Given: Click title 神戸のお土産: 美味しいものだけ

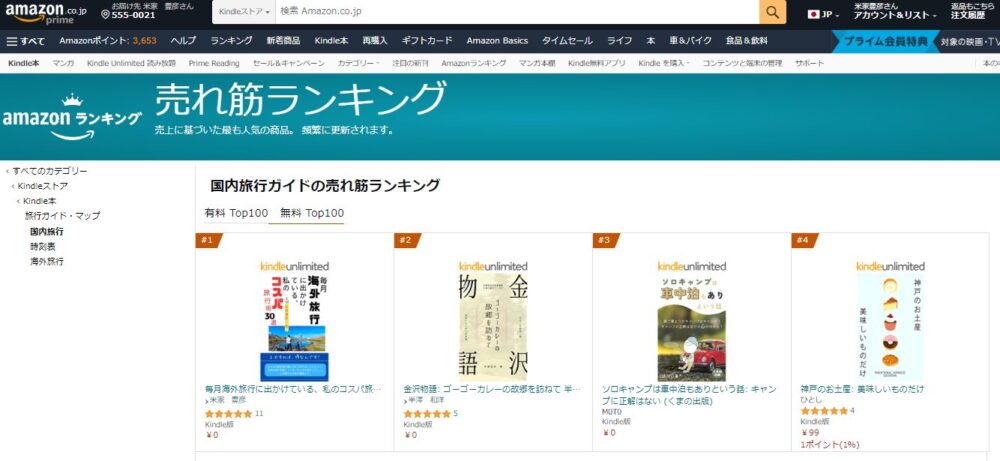Looking at the screenshot, I should (862, 389).
